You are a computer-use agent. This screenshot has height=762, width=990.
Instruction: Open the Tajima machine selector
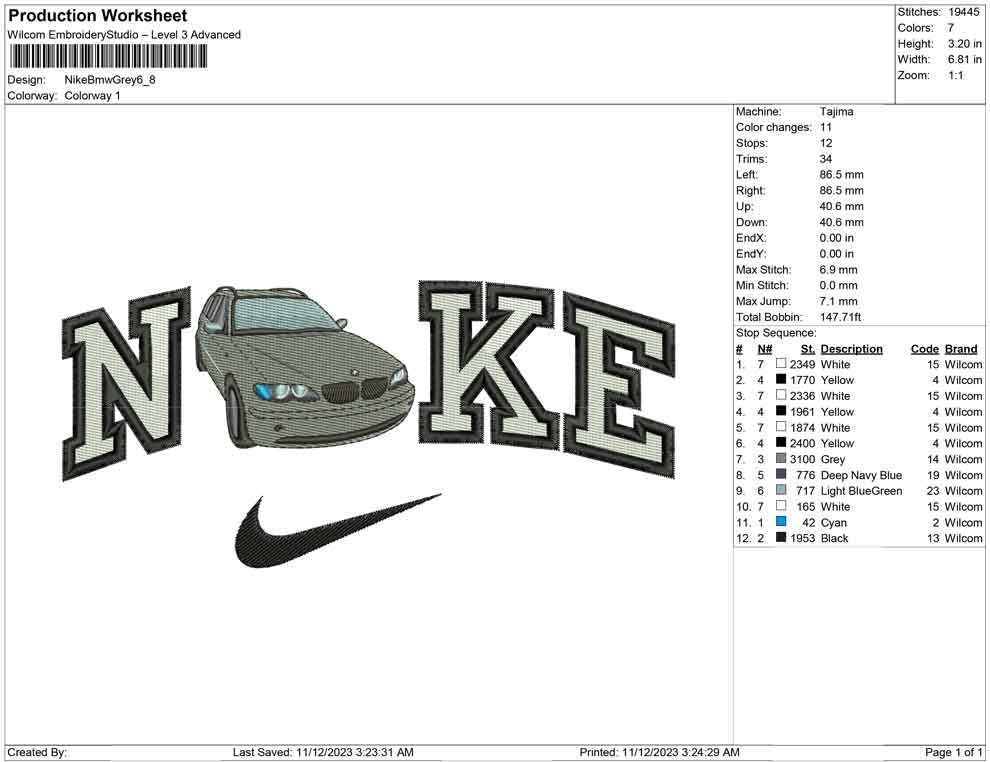836,112
